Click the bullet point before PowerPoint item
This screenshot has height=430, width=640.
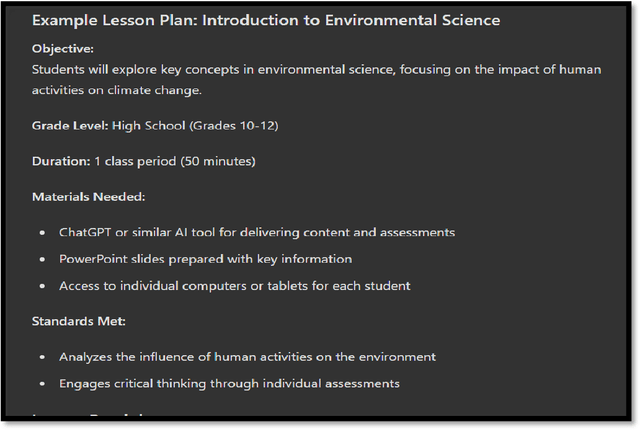tap(42, 259)
